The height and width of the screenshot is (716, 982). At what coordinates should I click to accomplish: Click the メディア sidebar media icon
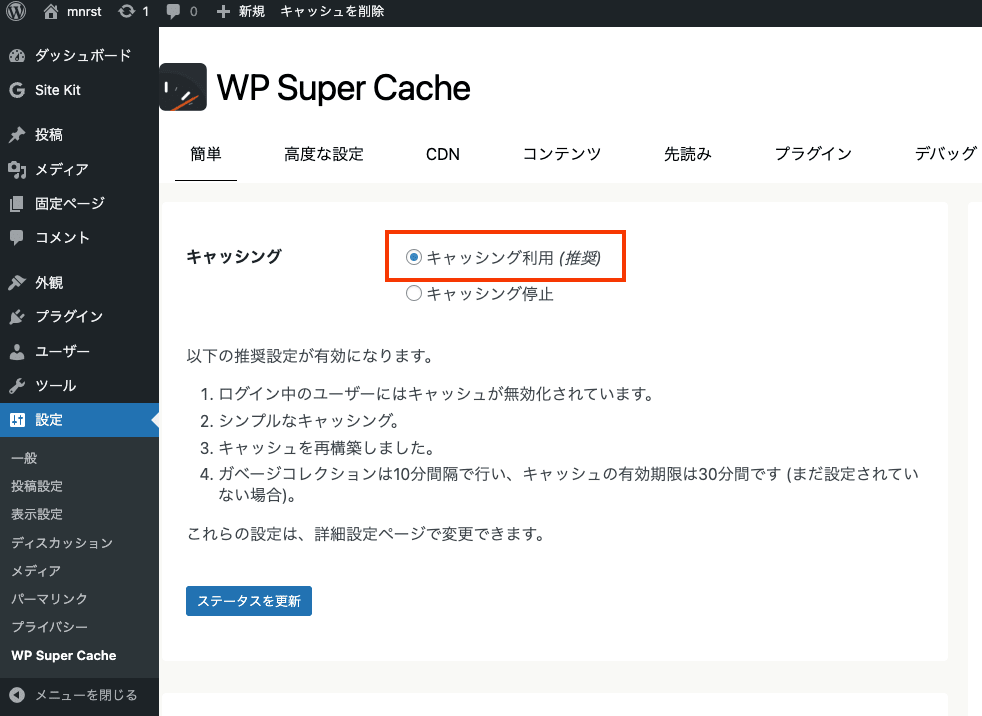17,169
